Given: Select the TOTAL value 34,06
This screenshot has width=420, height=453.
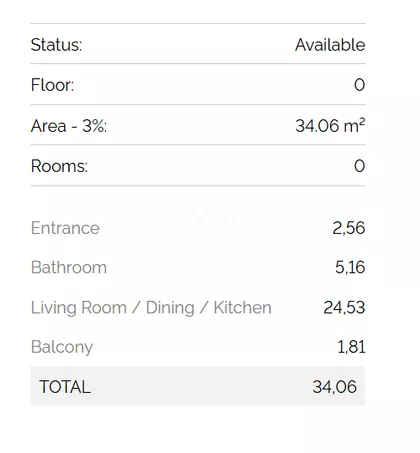Looking at the screenshot, I should click(335, 387).
